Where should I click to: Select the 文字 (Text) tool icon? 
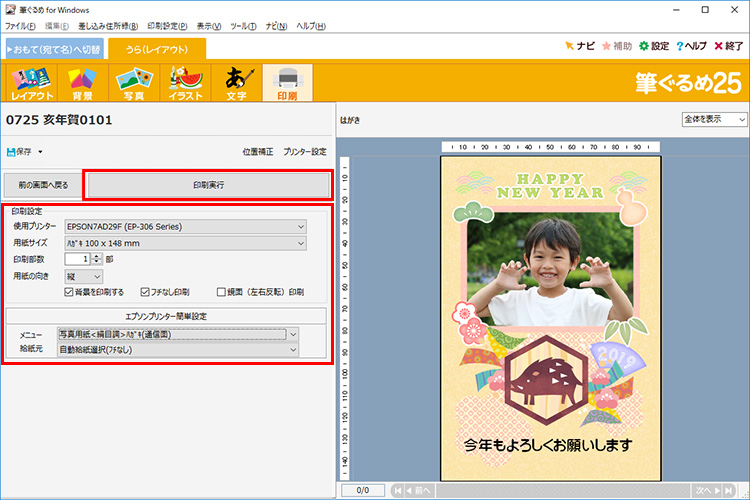[x=236, y=84]
